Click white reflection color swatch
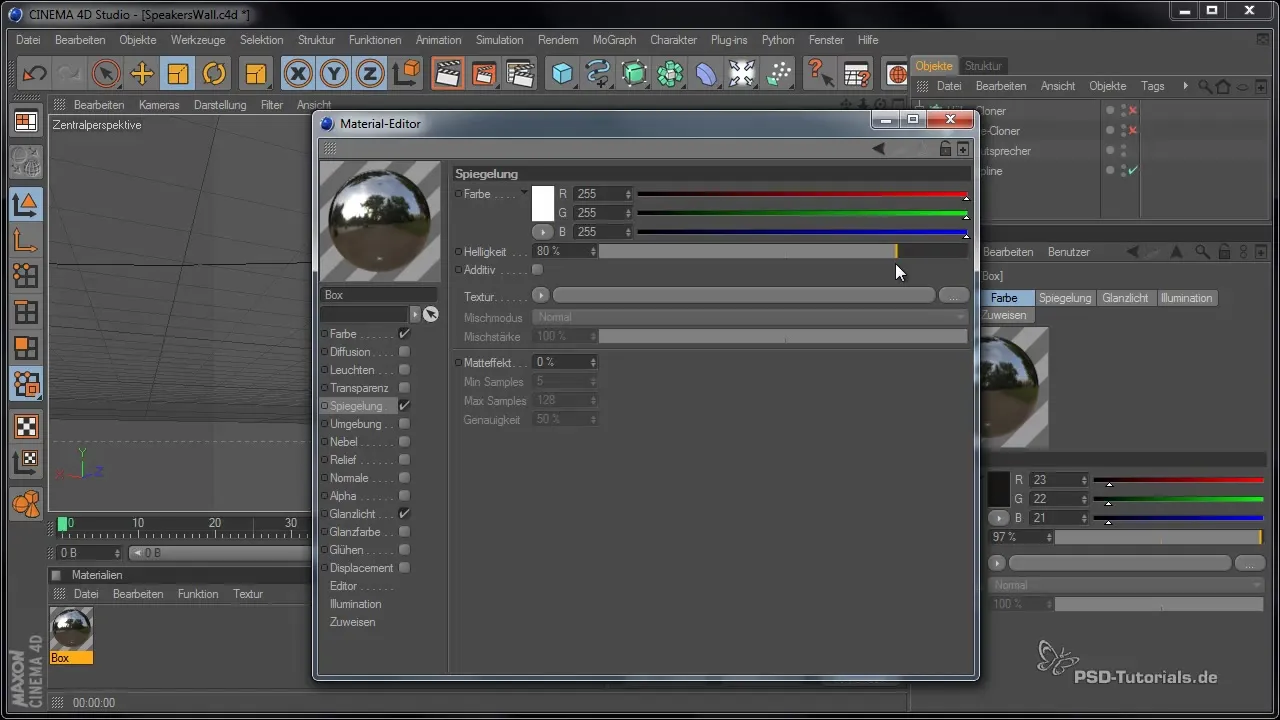This screenshot has height=720, width=1280. [543, 204]
